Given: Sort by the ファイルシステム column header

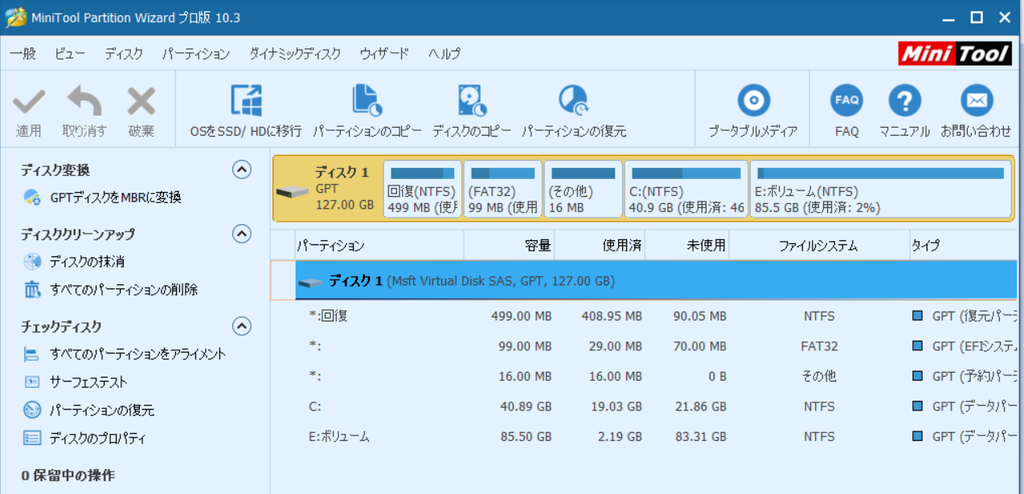Looking at the screenshot, I should pyautogui.click(x=819, y=246).
